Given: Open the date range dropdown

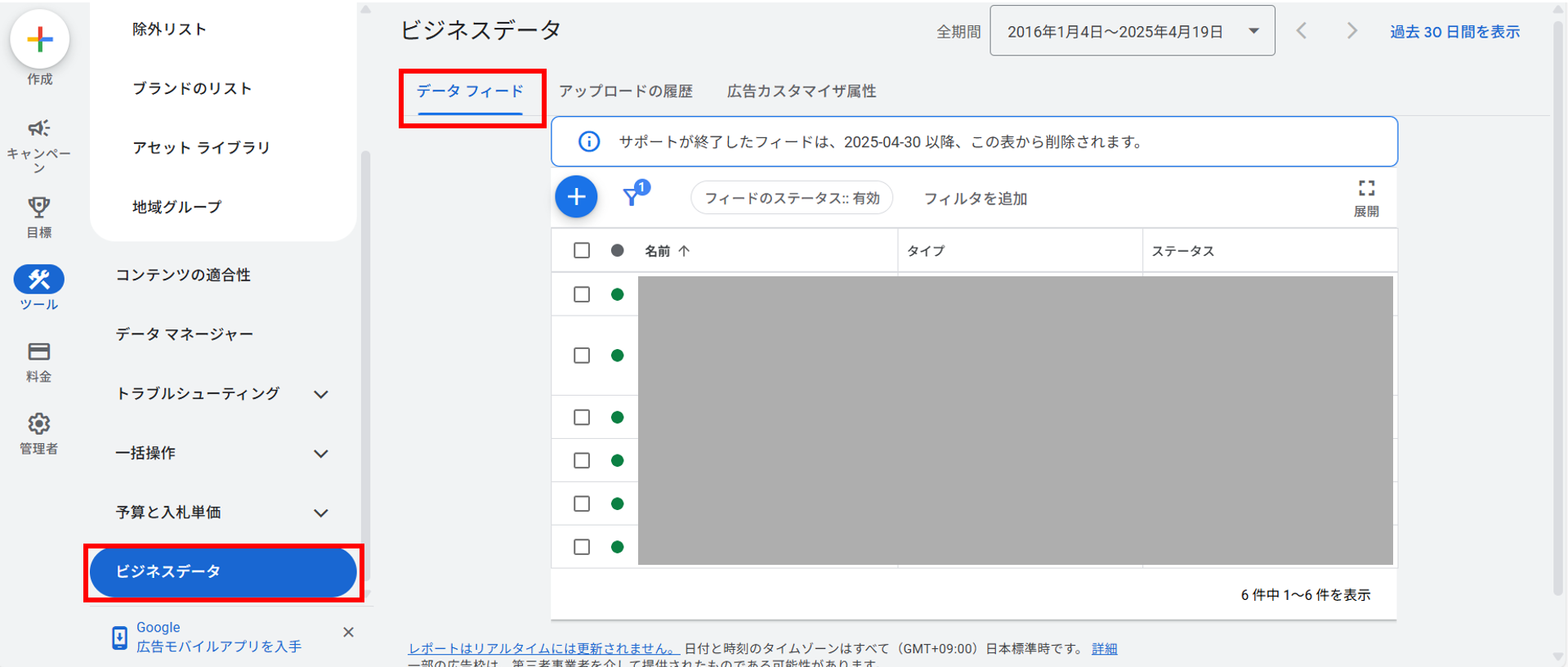Looking at the screenshot, I should pyautogui.click(x=1132, y=31).
